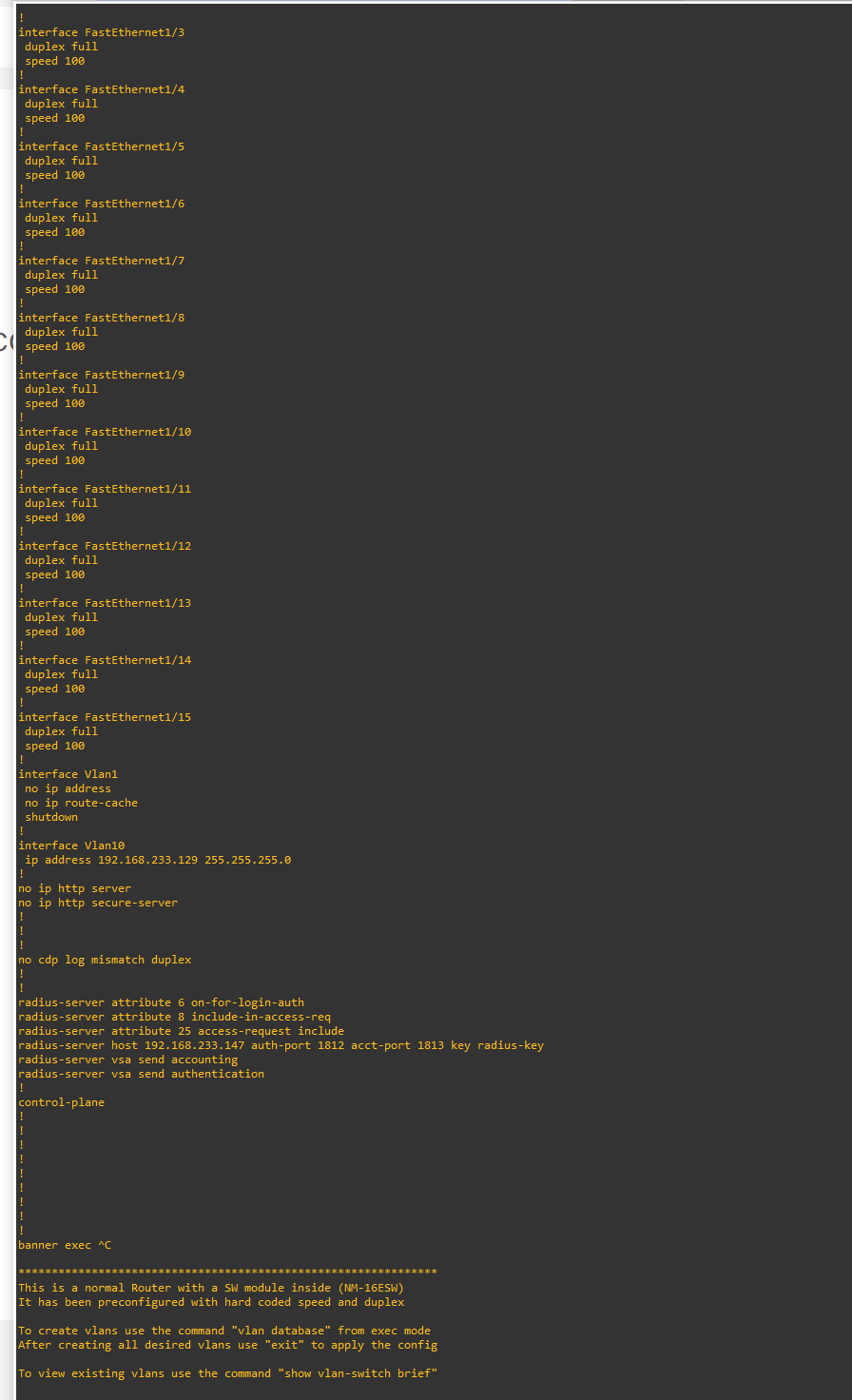Image resolution: width=852 pixels, height=1400 pixels.
Task: Click the 'interface FastEthernet1/3' config line
Action: pos(102,32)
